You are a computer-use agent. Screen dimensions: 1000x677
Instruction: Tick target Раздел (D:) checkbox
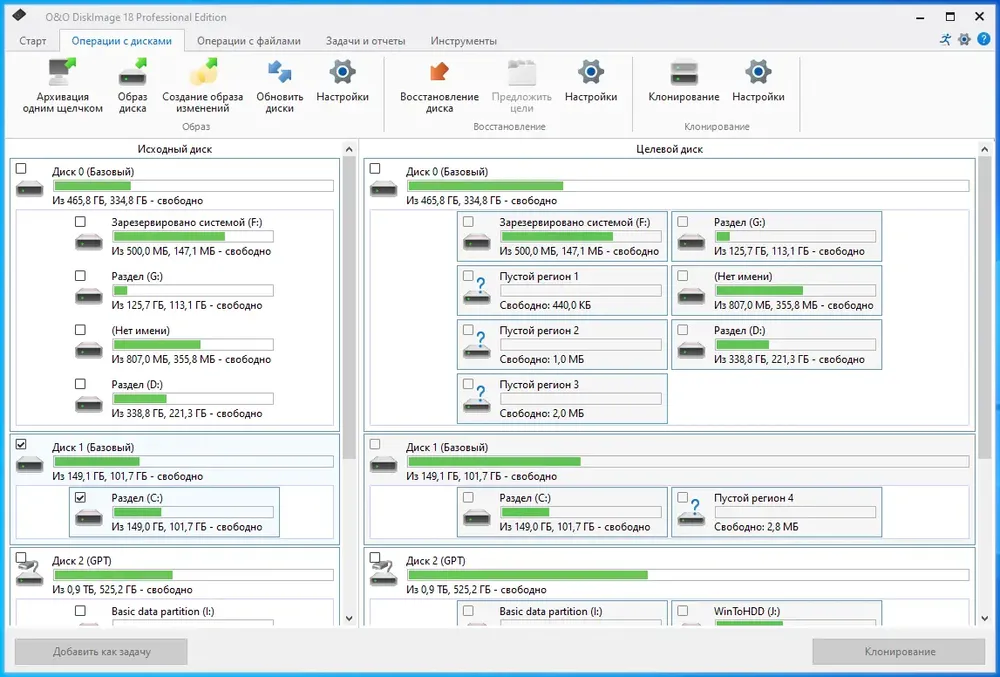682,330
